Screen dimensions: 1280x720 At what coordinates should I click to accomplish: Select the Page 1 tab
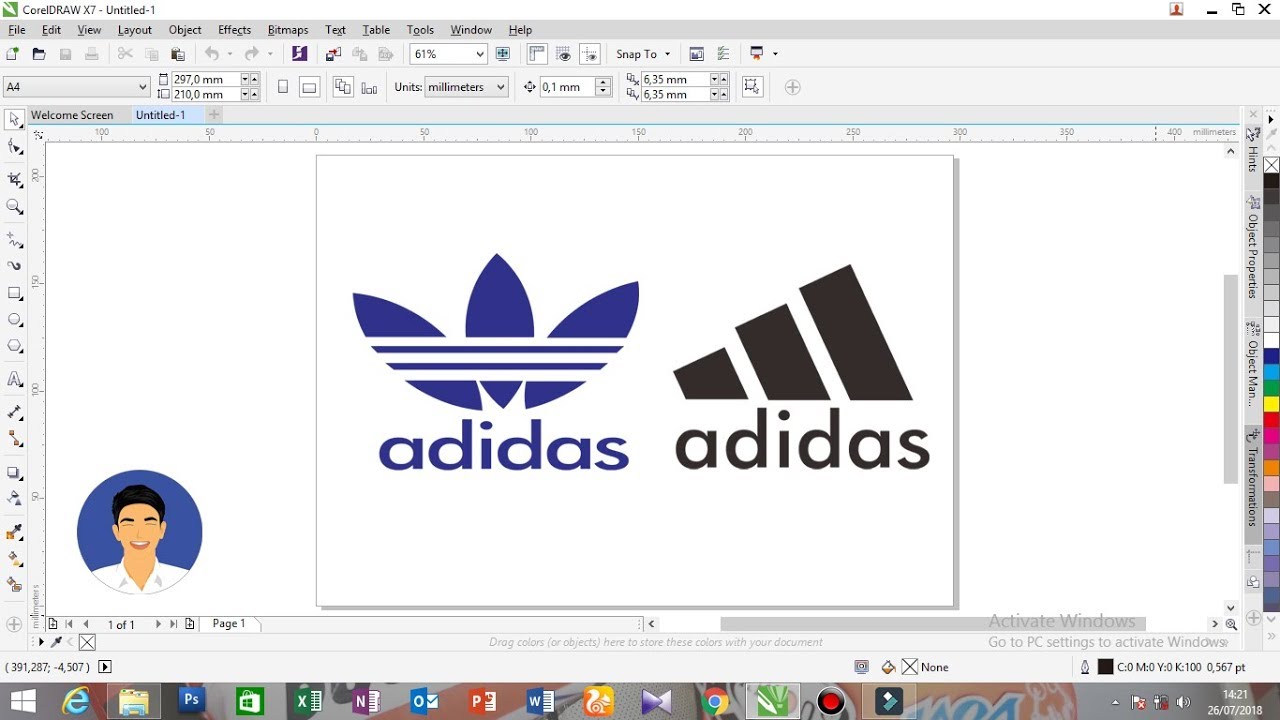coord(229,623)
